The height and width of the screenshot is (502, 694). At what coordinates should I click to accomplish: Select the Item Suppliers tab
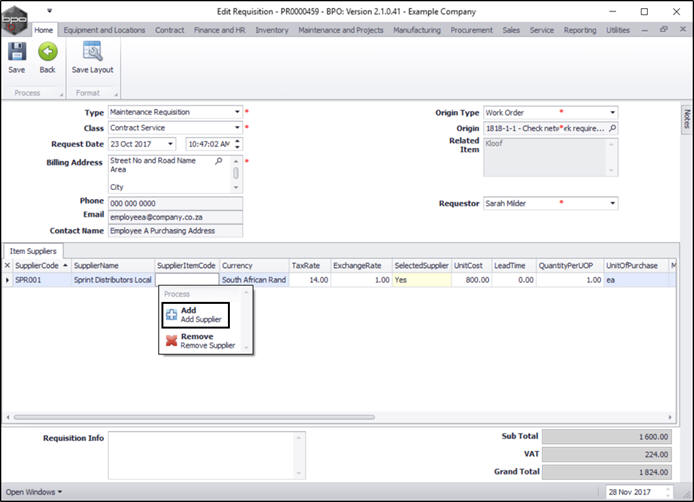tap(33, 251)
